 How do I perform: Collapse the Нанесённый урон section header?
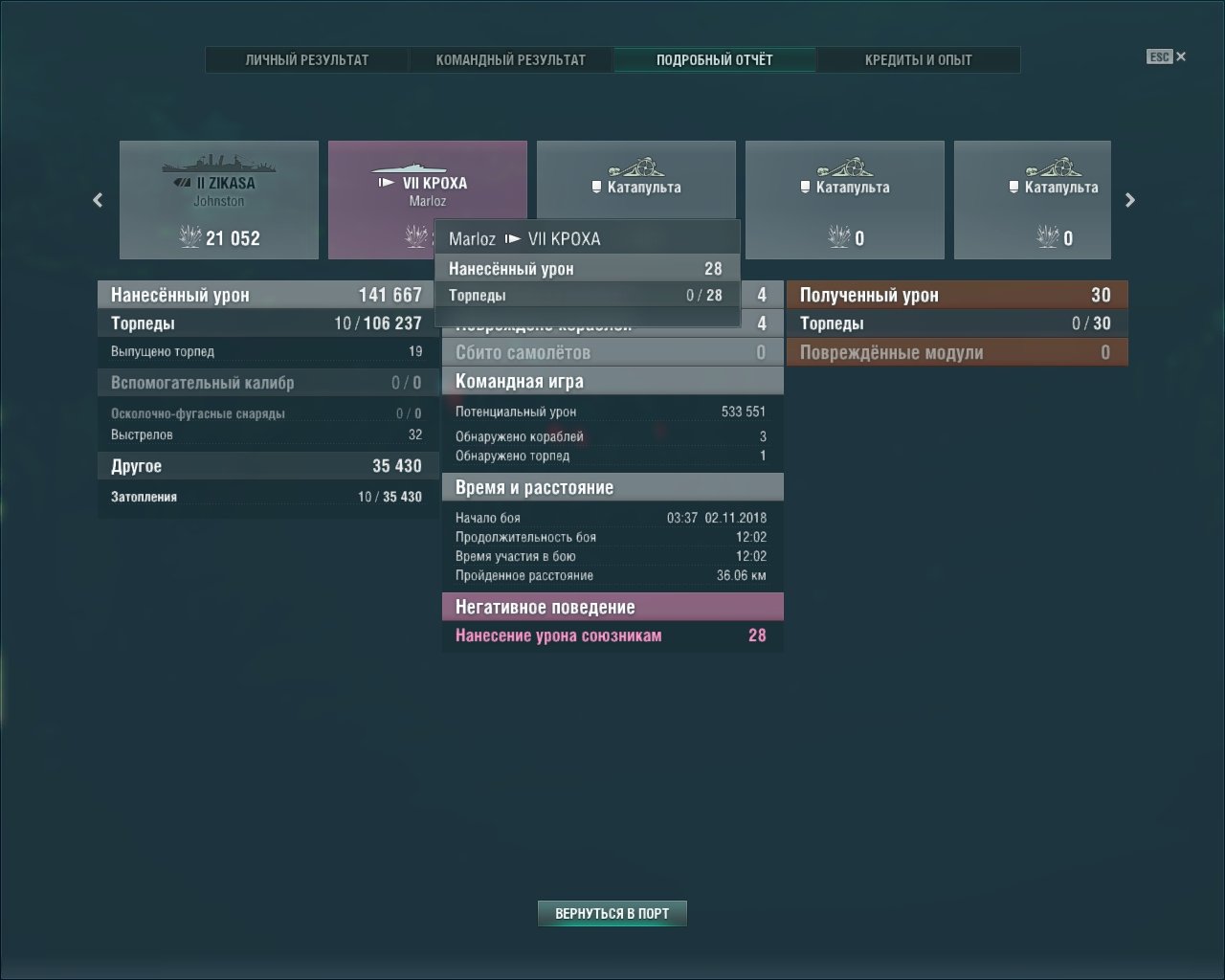(x=266, y=295)
